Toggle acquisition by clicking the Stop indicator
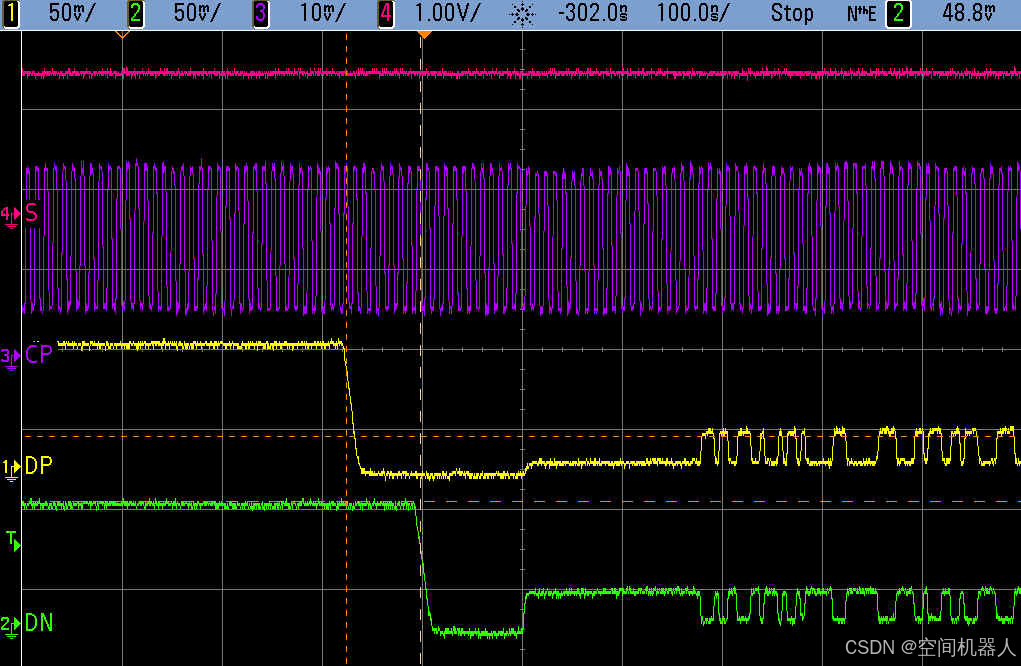1021x666 pixels. tap(792, 13)
